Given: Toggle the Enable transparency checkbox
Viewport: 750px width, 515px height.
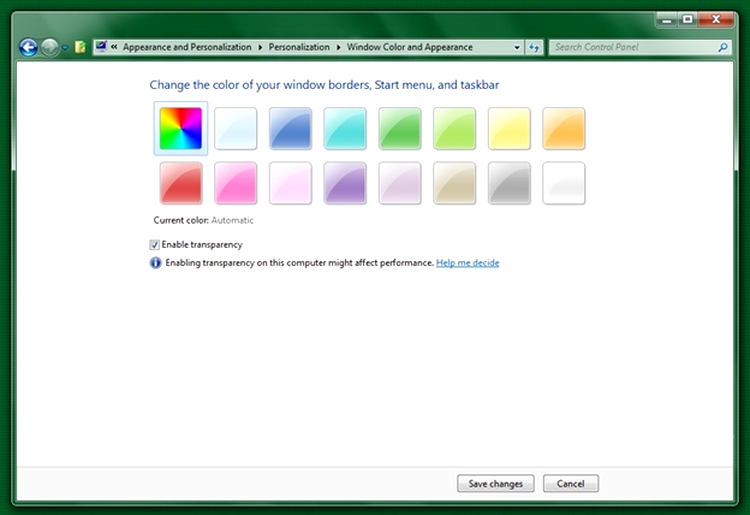Looking at the screenshot, I should (154, 245).
